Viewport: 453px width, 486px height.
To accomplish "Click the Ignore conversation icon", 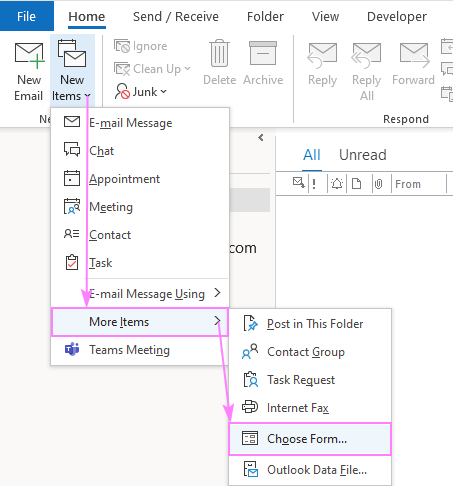I will coord(122,46).
